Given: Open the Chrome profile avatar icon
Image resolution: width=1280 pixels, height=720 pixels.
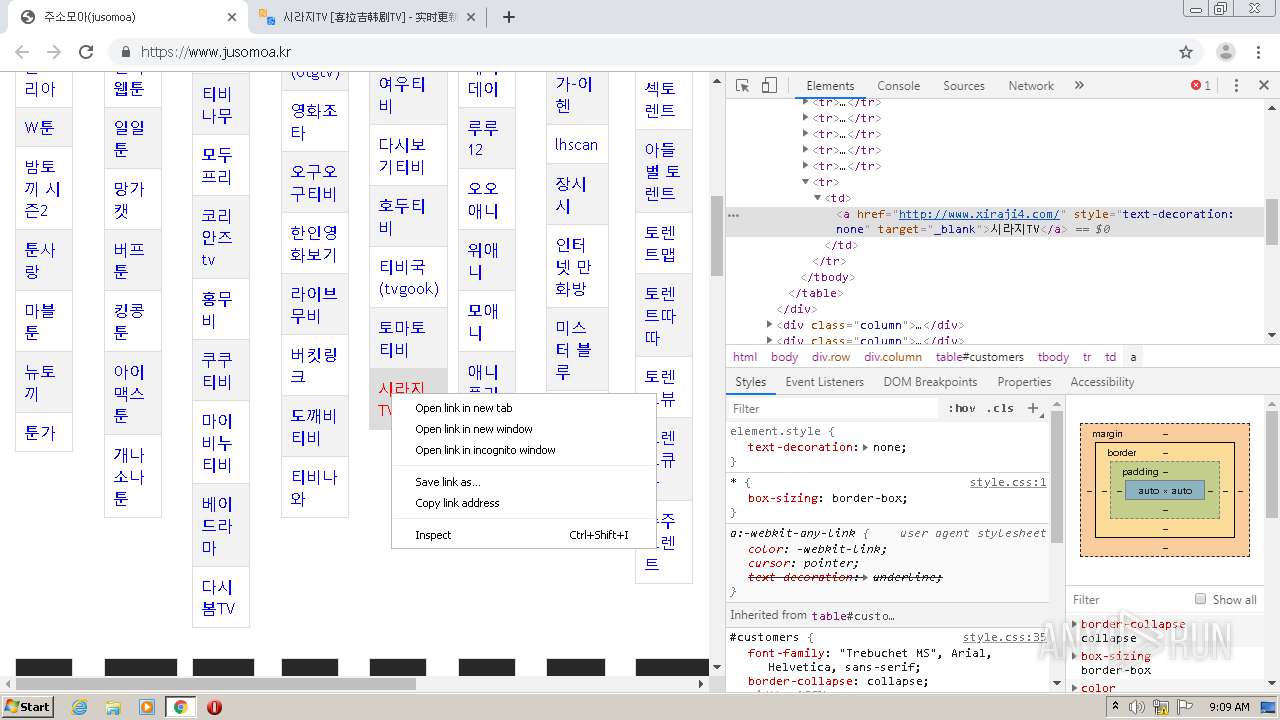Looking at the screenshot, I should click(x=1225, y=52).
